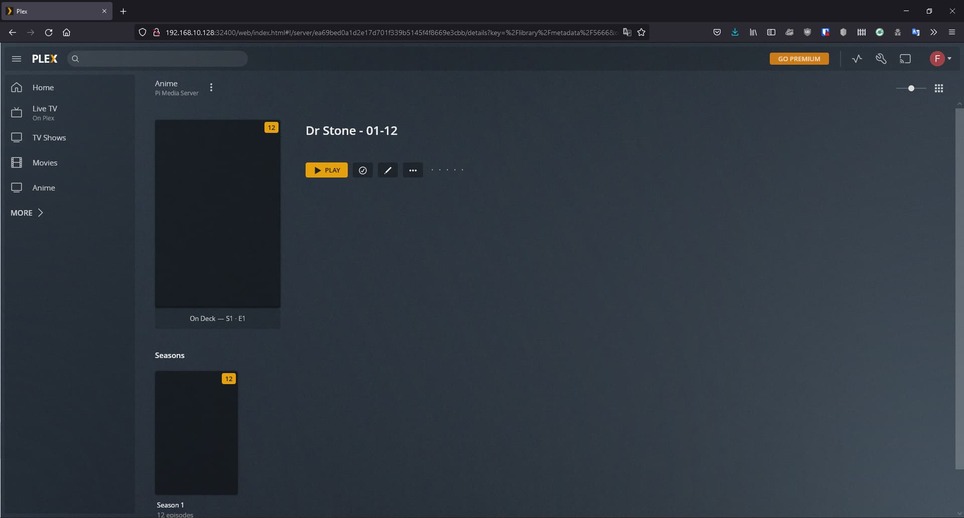The image size is (964, 518).
Task: Open a new browser tab
Action: (123, 11)
